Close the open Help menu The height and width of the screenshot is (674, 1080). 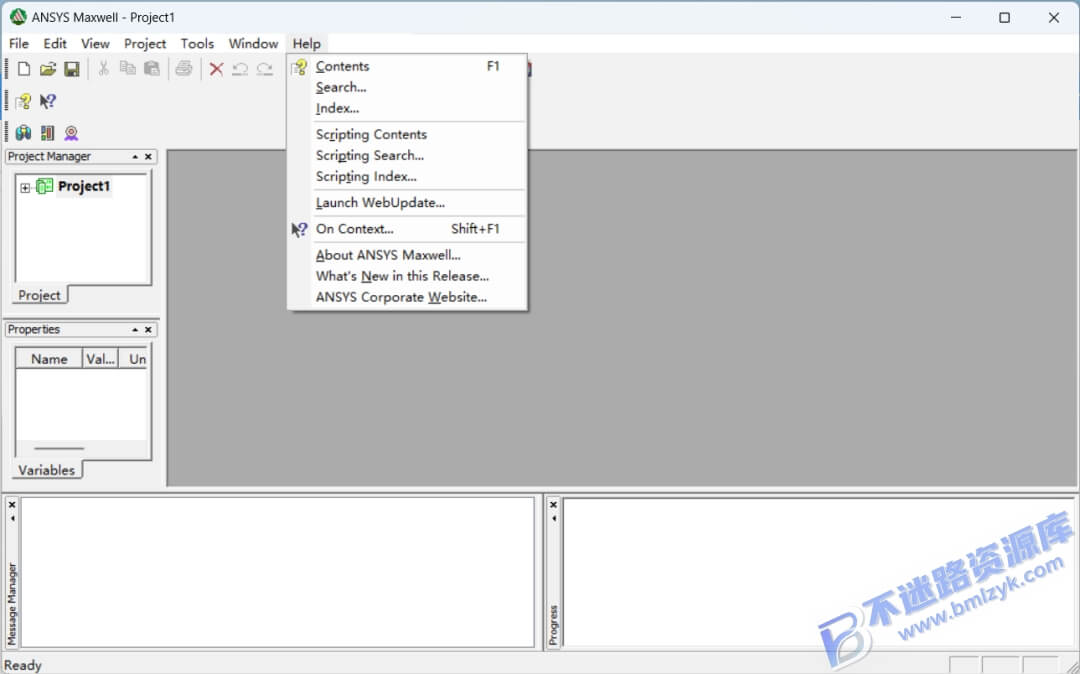click(x=307, y=43)
